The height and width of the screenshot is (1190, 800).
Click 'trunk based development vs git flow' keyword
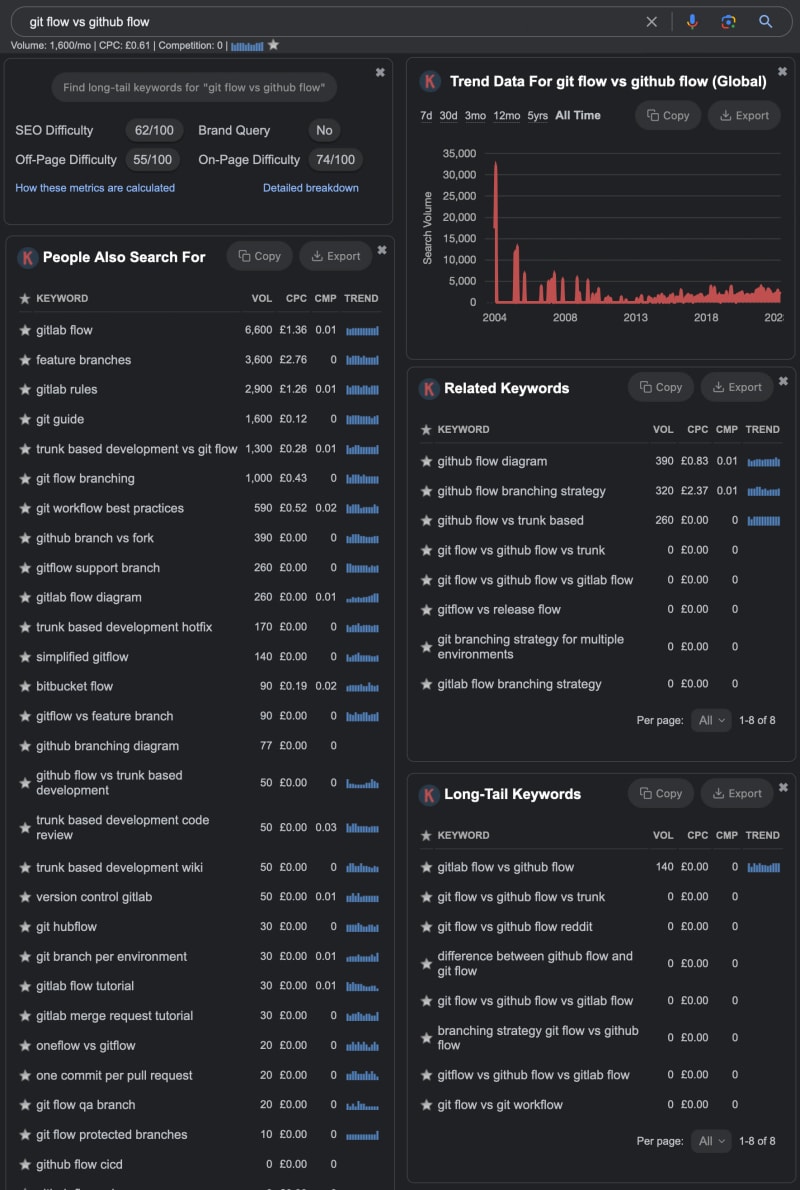pos(137,449)
